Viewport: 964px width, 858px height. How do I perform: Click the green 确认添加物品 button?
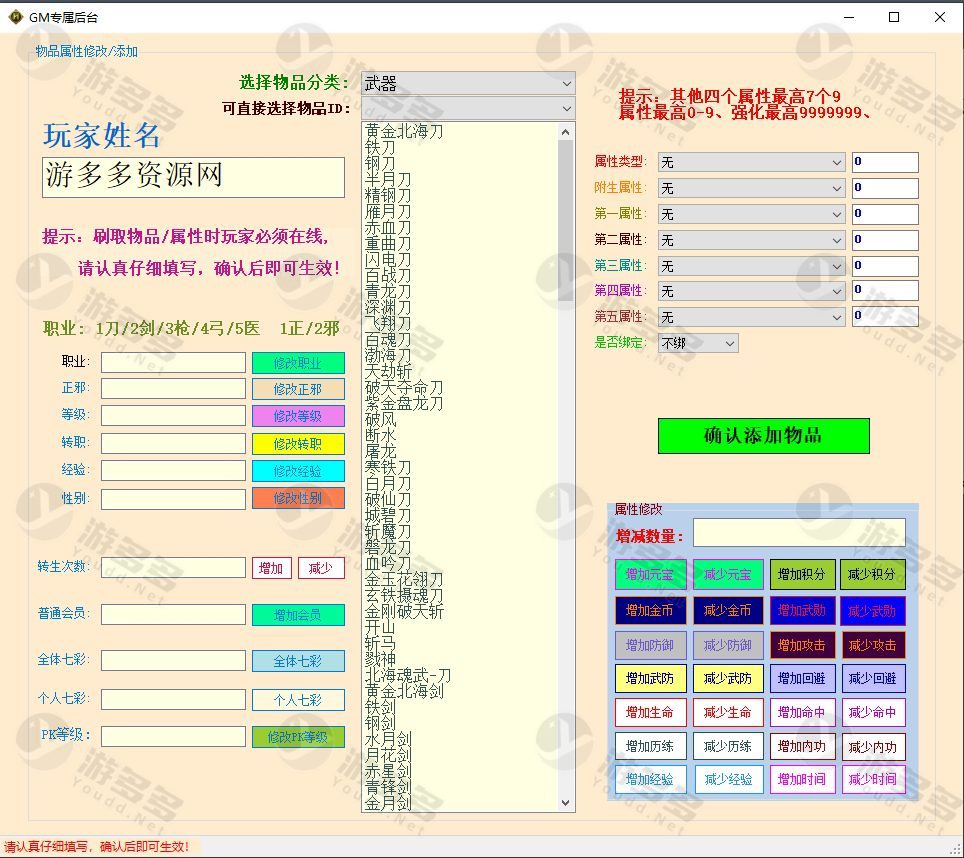coord(764,436)
